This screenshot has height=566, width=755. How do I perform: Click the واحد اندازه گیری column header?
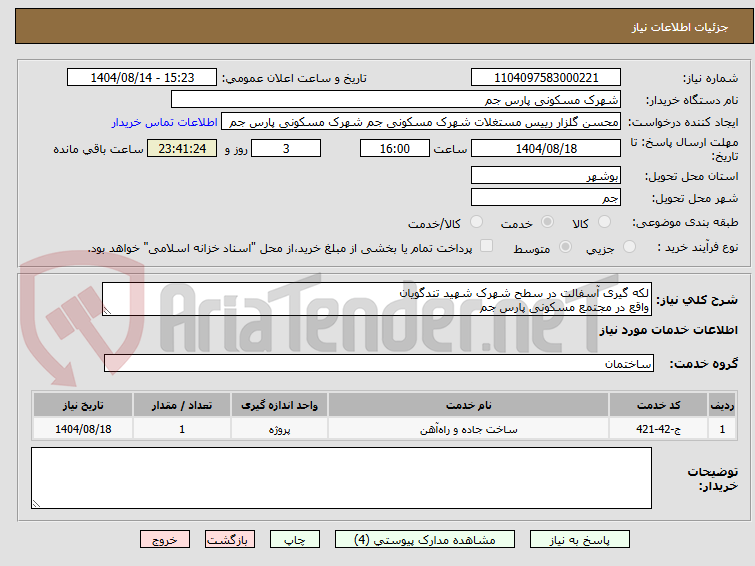pos(279,405)
